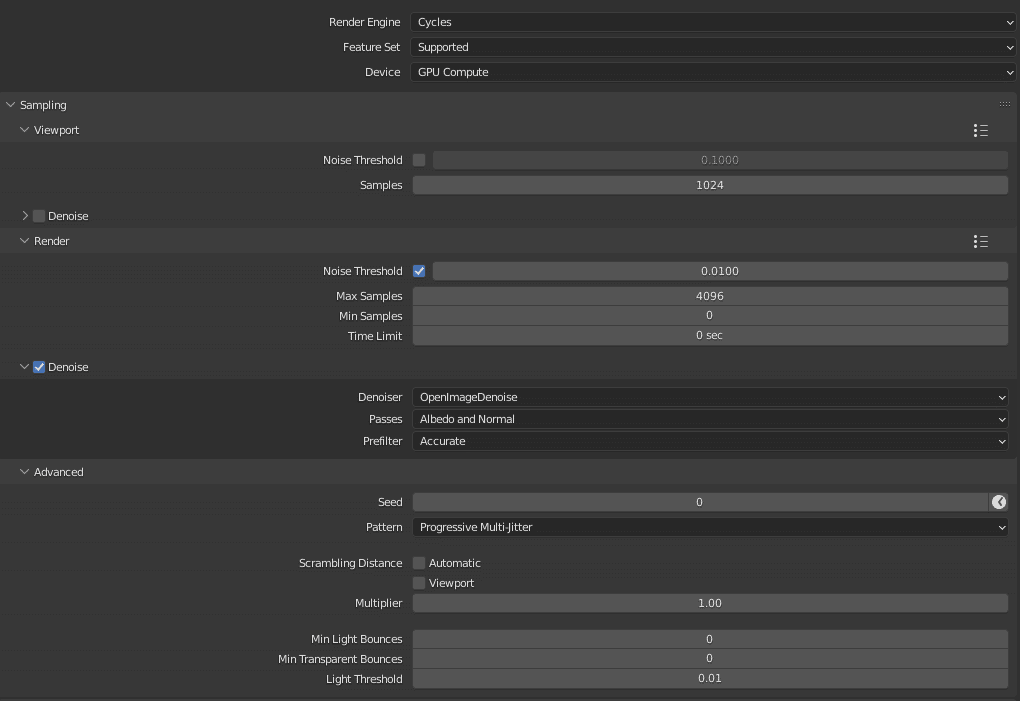The width and height of the screenshot is (1020, 701).
Task: Enable Viewport Noise Threshold checkbox
Action: (x=419, y=160)
